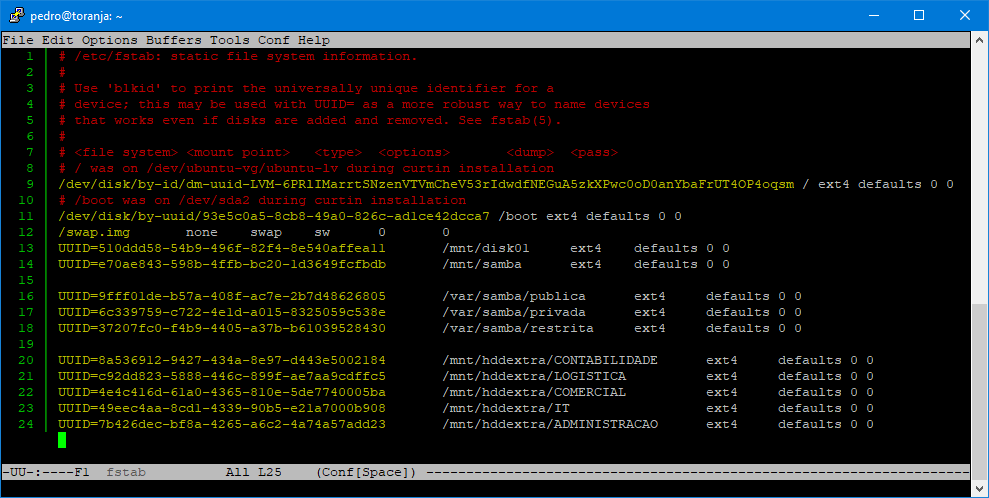Place cursor on /mnt/hddextra/CONTABILIDADE mount path
Screen dimensions: 989x498
pyautogui.click(x=550, y=360)
